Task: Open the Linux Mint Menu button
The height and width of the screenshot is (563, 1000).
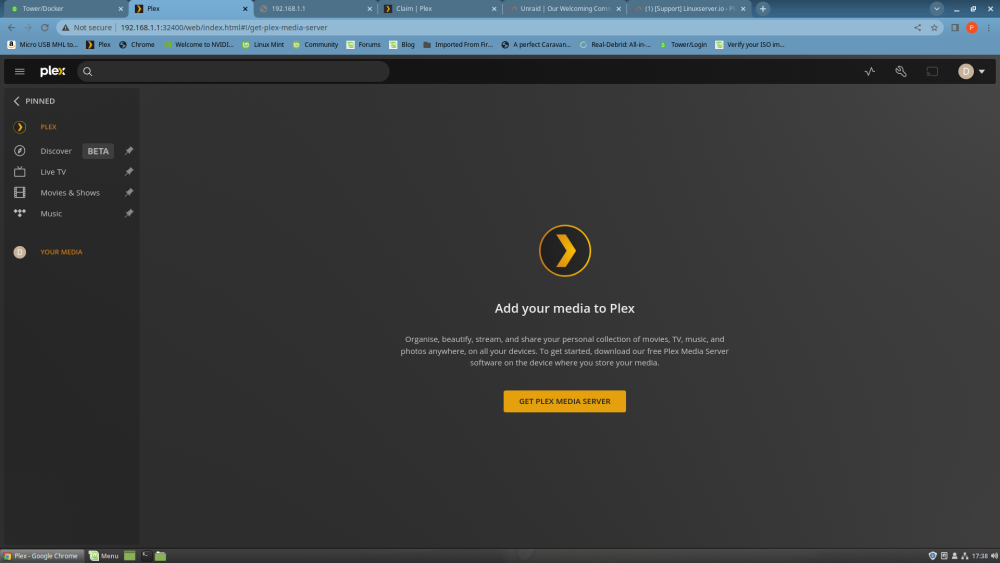Action: tap(103, 556)
